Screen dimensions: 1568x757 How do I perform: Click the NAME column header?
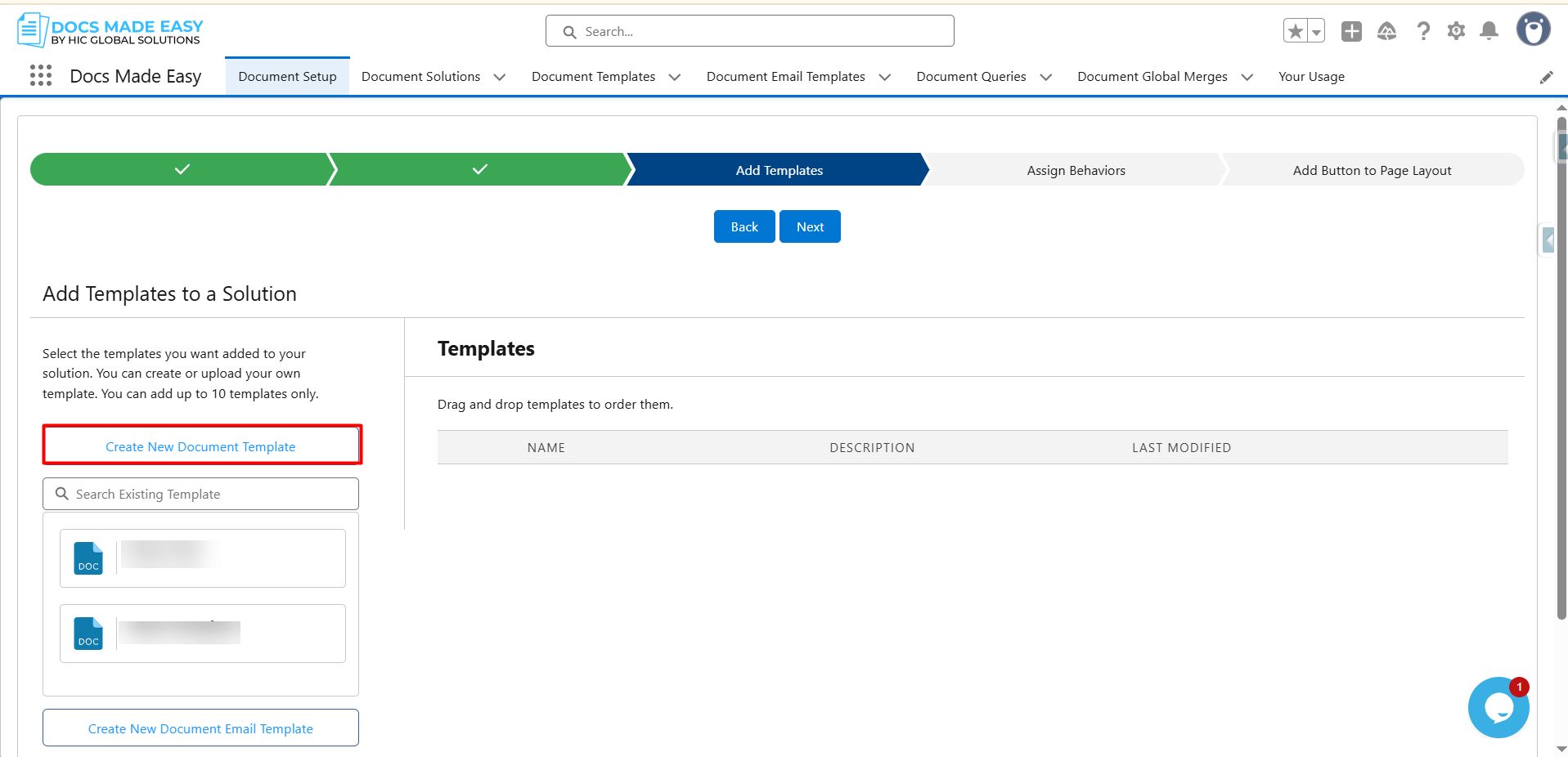click(546, 448)
